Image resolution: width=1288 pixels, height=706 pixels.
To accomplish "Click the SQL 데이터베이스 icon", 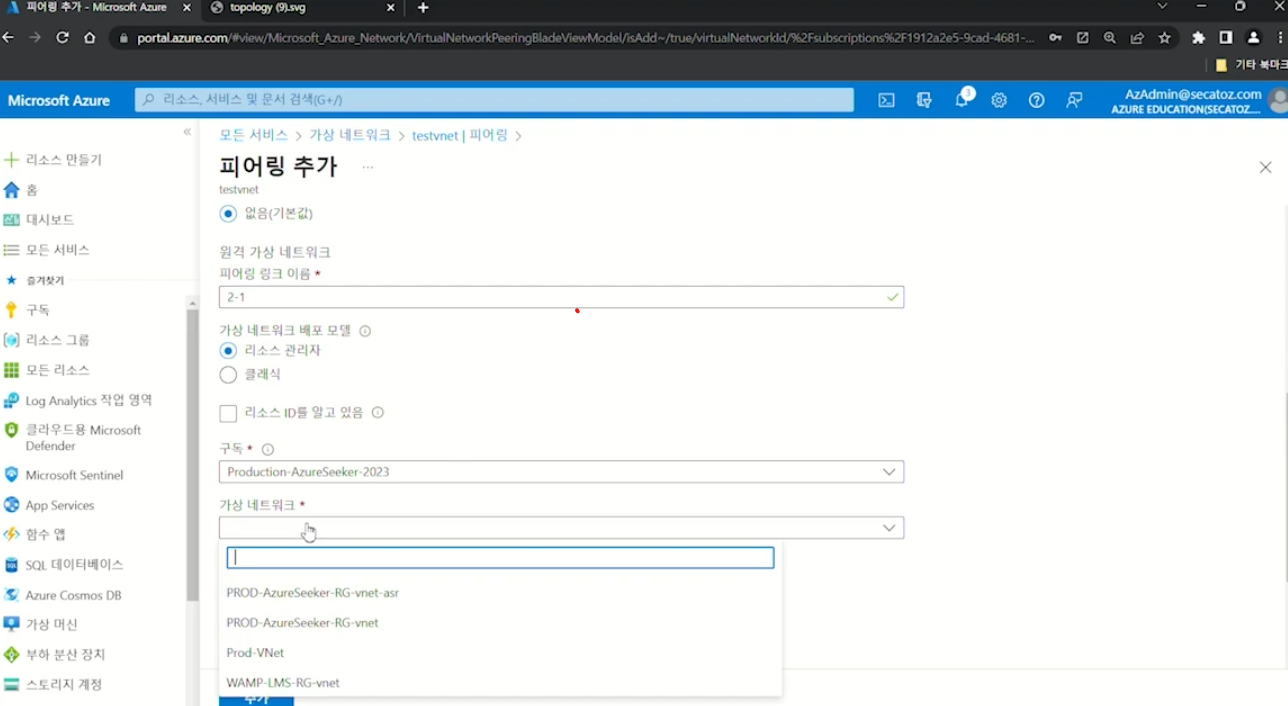I will point(12,565).
